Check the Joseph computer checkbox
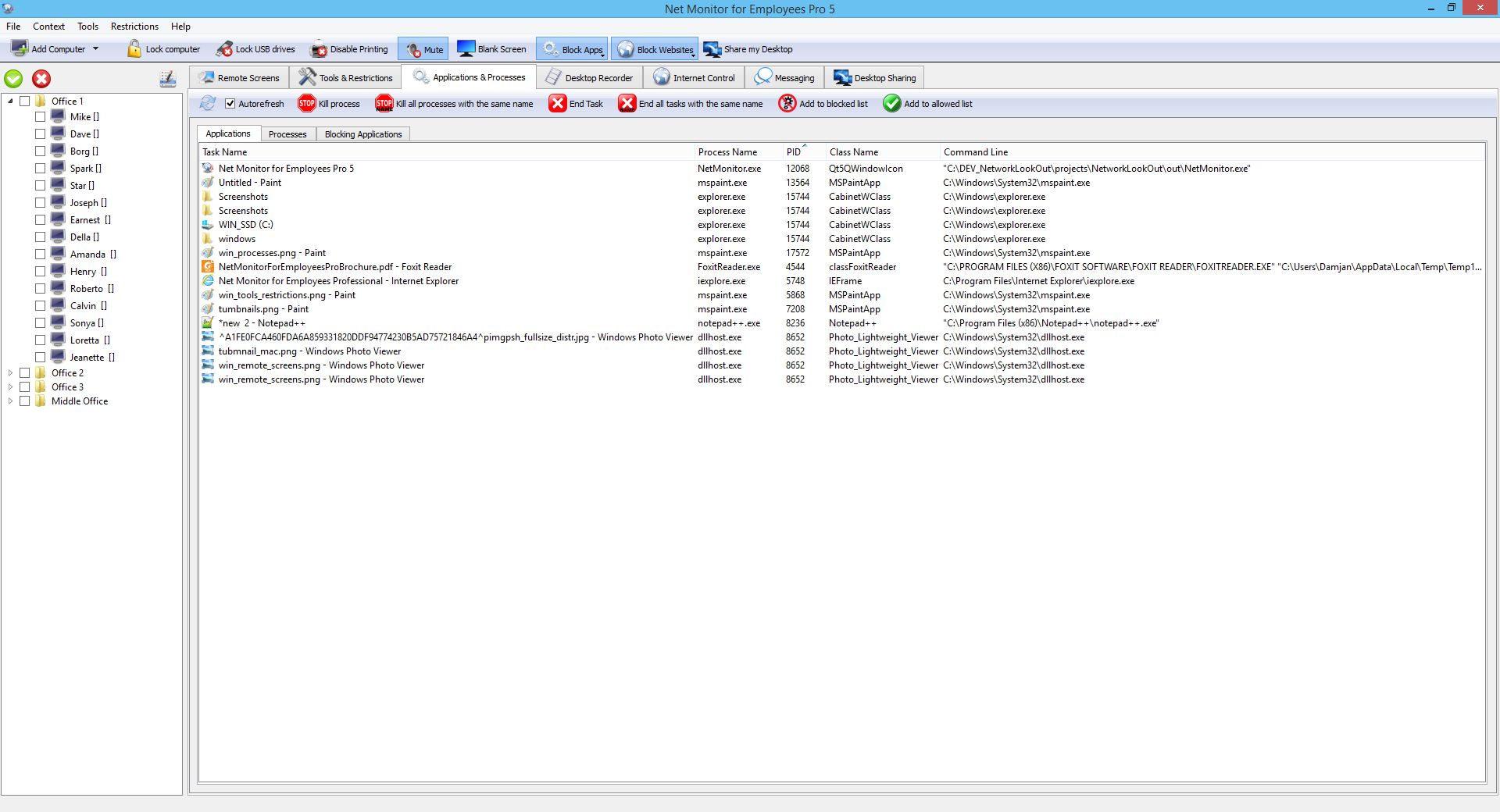Image resolution: width=1500 pixels, height=812 pixels. [x=40, y=202]
